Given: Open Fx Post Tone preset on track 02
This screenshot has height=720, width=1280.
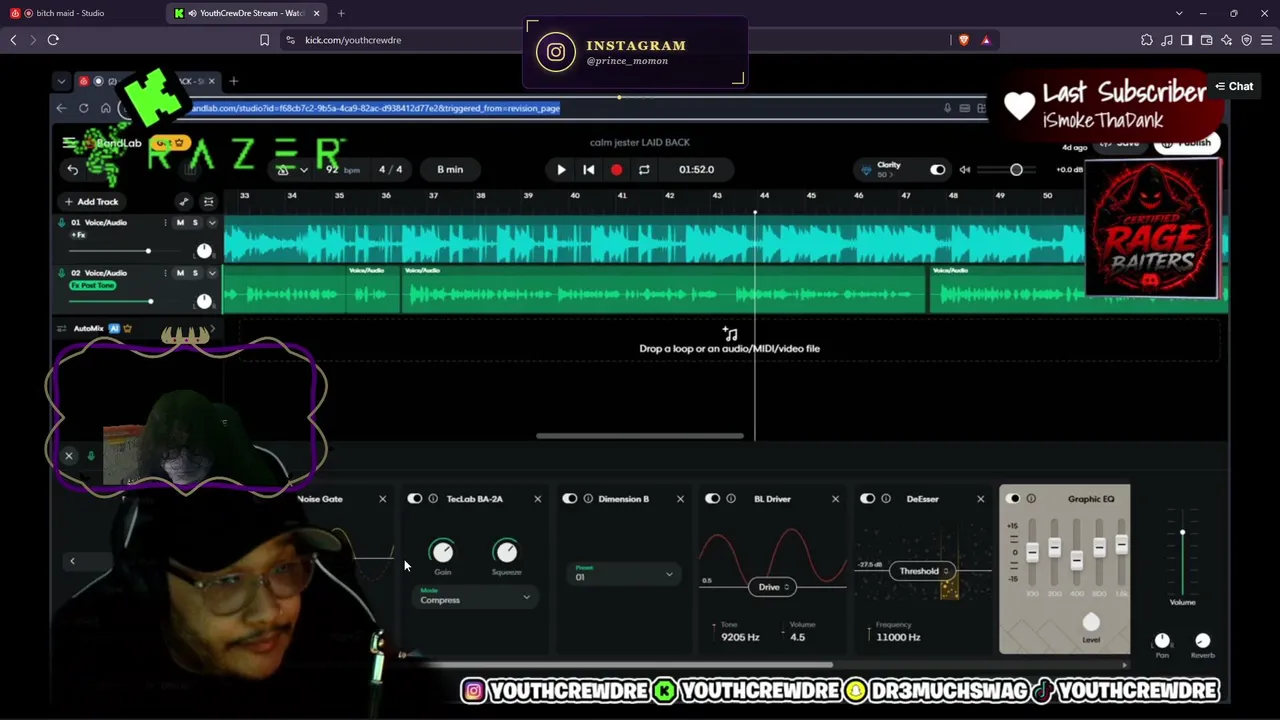Looking at the screenshot, I should click(x=93, y=286).
